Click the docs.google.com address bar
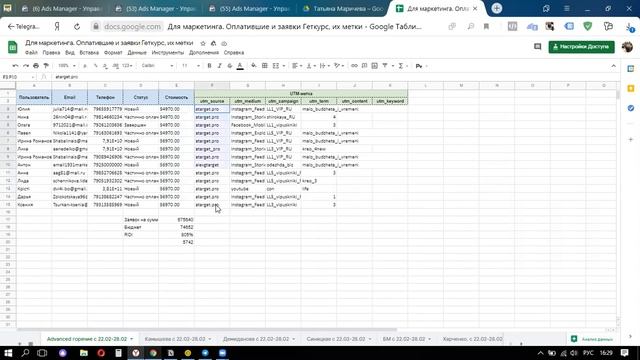 pyautogui.click(x=132, y=27)
